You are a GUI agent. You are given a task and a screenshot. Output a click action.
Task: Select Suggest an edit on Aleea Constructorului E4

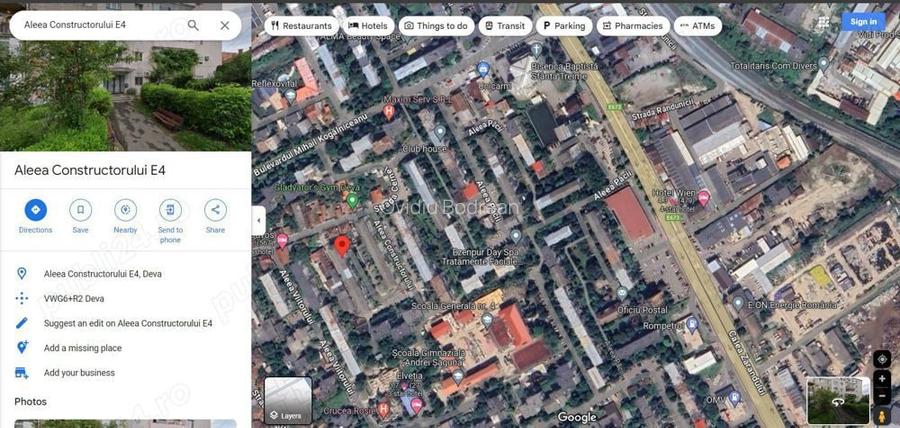(128, 323)
